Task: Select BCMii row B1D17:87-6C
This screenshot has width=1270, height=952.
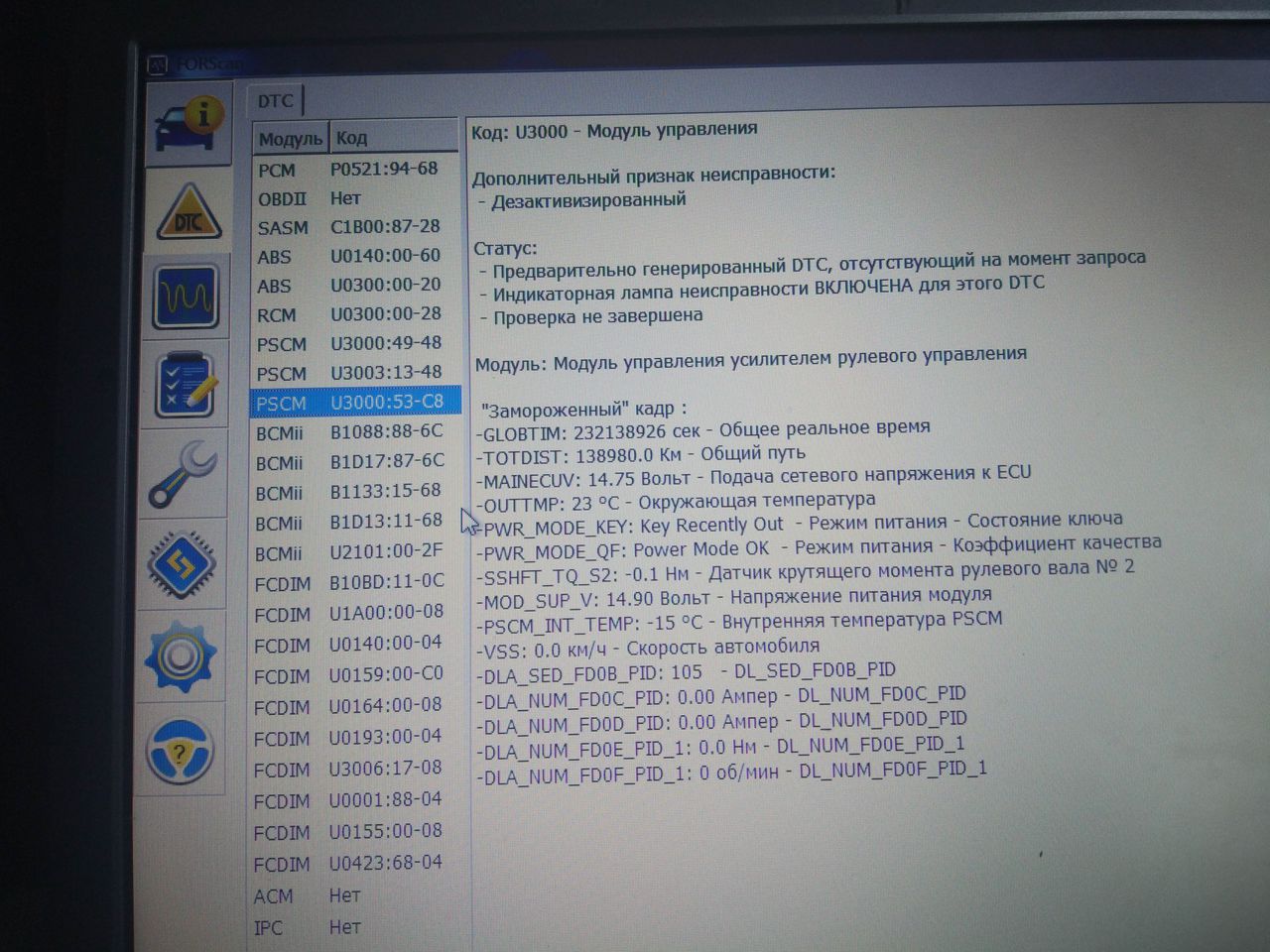Action: pos(355,462)
